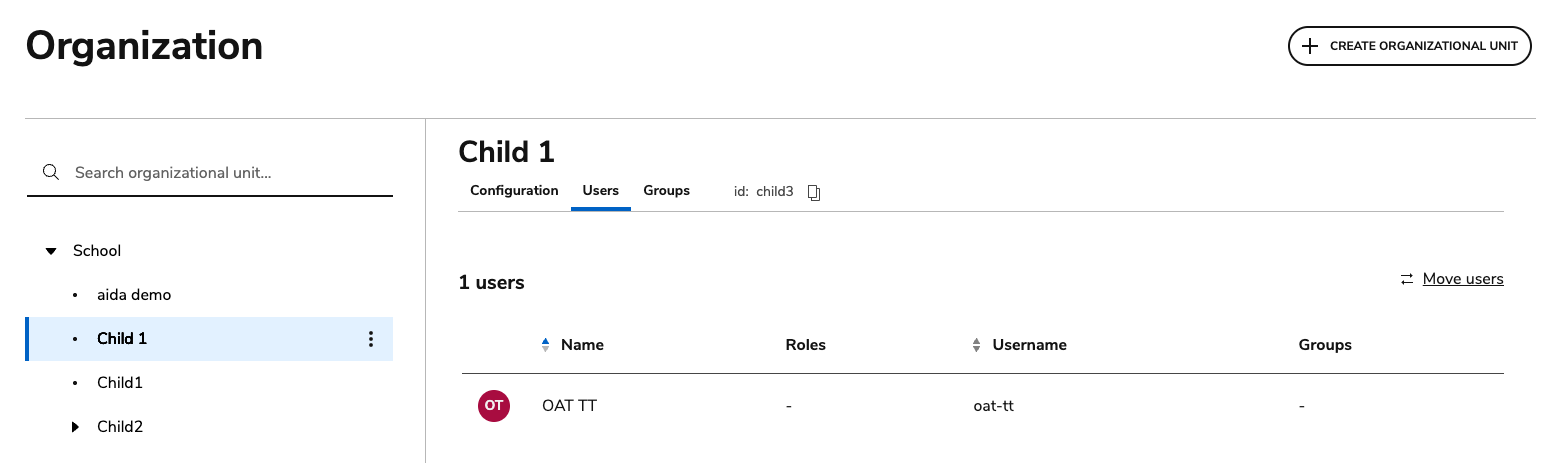Screen dimensions: 1556x463
Task: Open the three-dot menu for Child 1
Action: [371, 339]
